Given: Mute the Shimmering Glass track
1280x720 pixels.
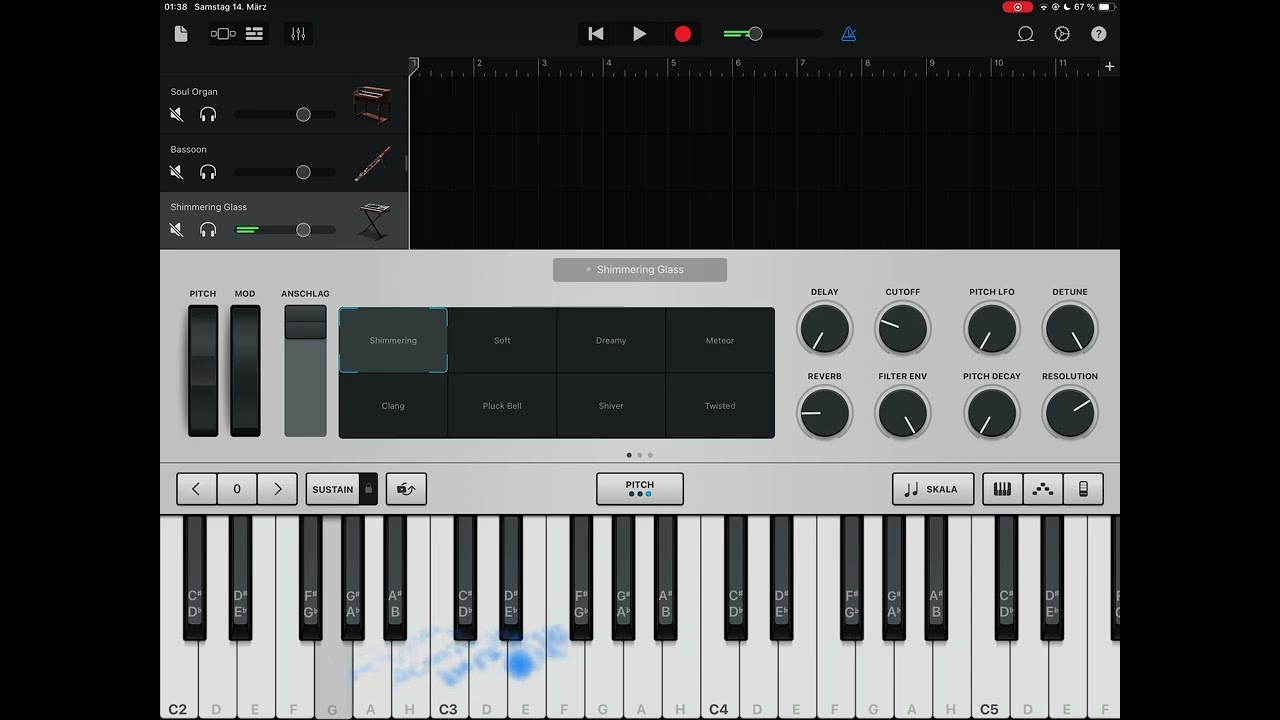Looking at the screenshot, I should [x=177, y=230].
